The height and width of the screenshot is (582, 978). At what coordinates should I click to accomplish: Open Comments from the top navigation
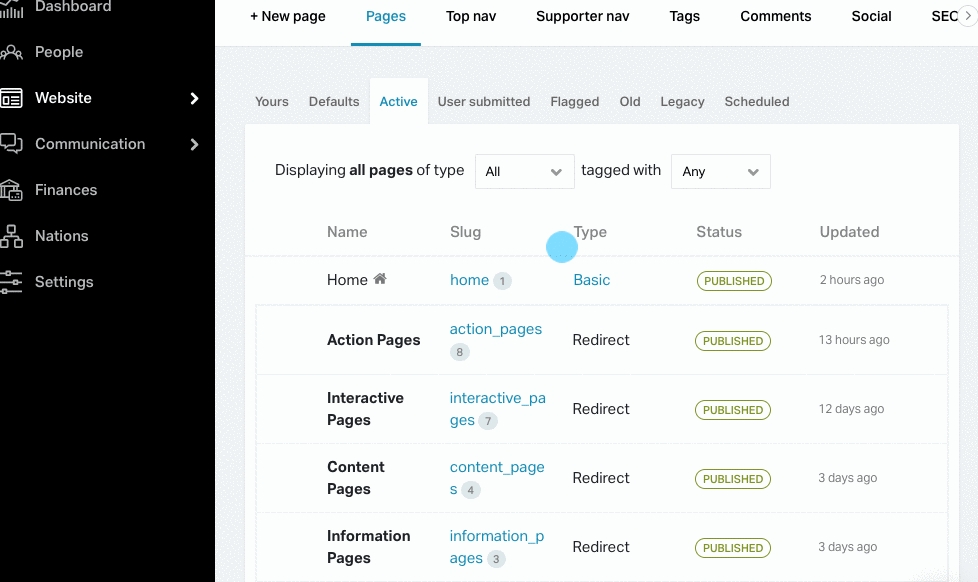tap(775, 16)
